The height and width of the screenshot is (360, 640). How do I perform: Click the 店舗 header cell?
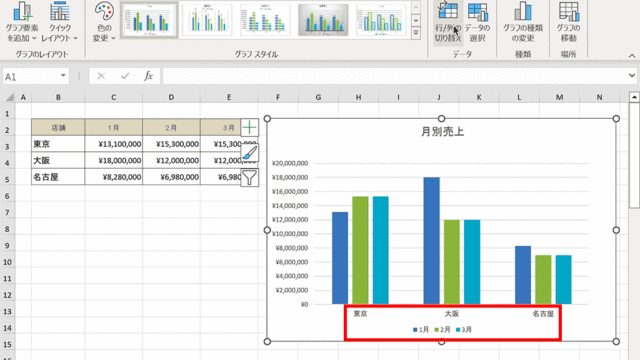(58, 128)
